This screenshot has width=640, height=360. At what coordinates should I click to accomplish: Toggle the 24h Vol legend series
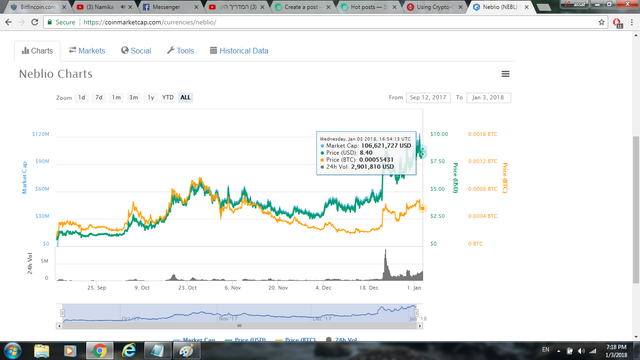pyautogui.click(x=342, y=340)
